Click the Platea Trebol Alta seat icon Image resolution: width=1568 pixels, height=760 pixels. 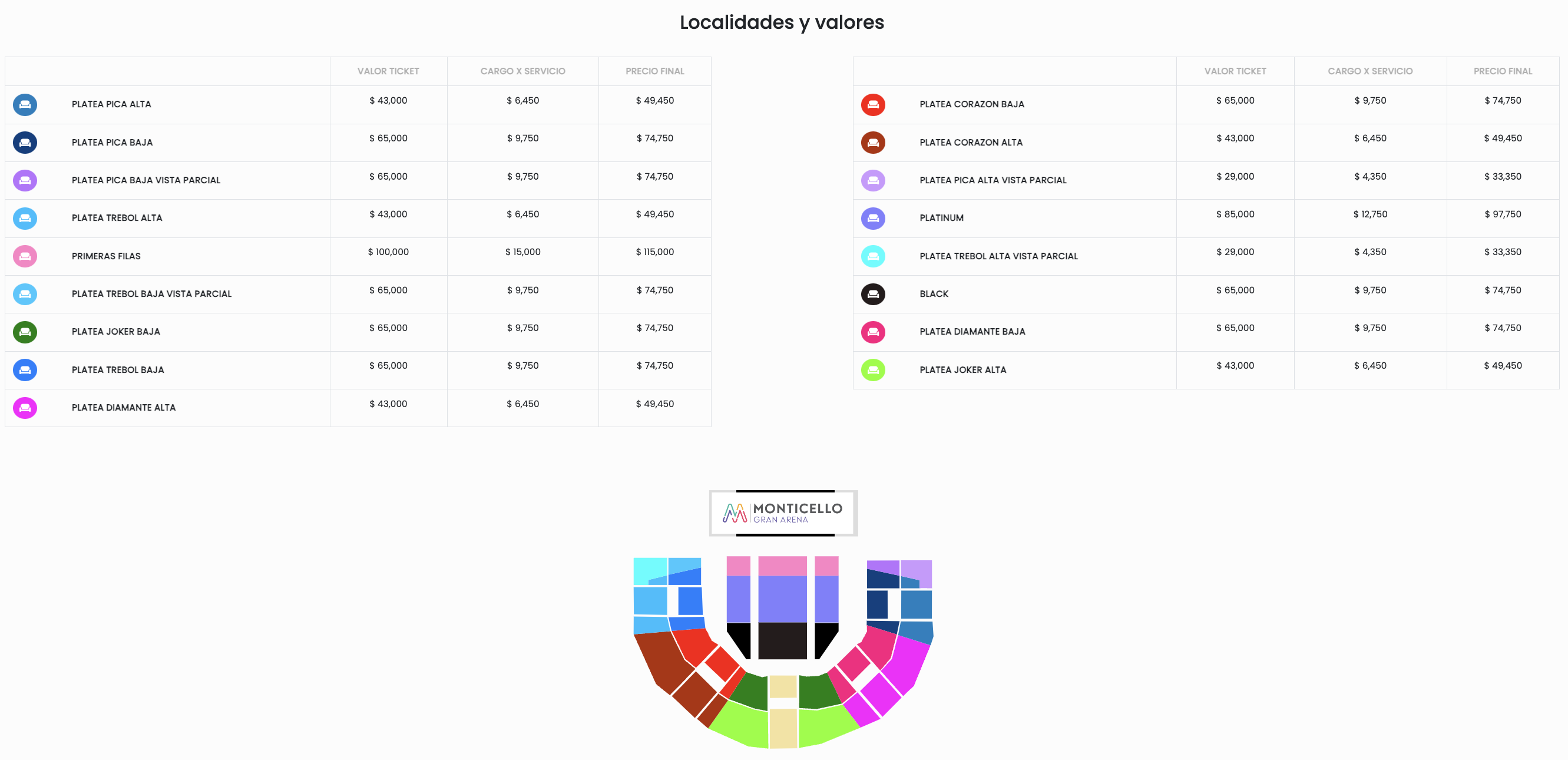coord(25,218)
